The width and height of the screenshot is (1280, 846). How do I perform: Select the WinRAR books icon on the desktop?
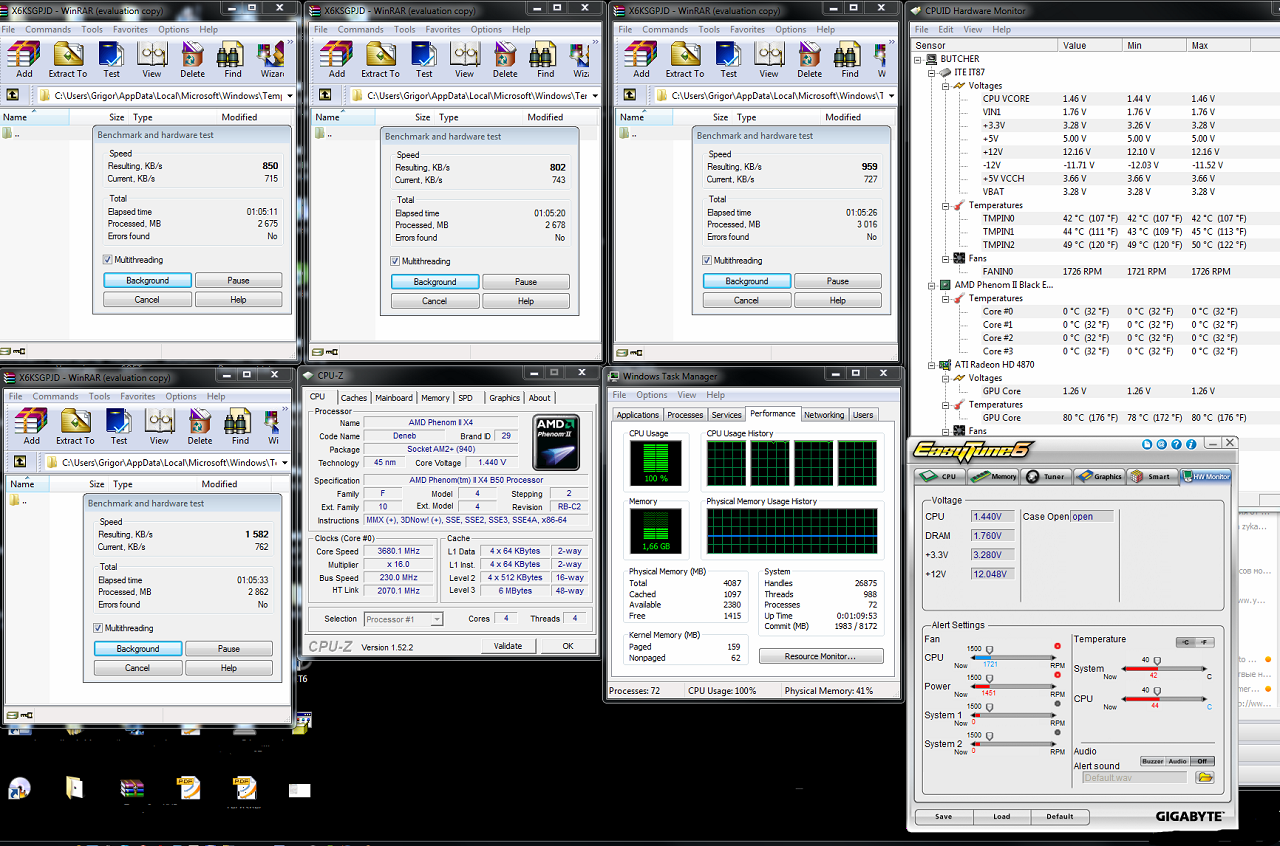132,788
